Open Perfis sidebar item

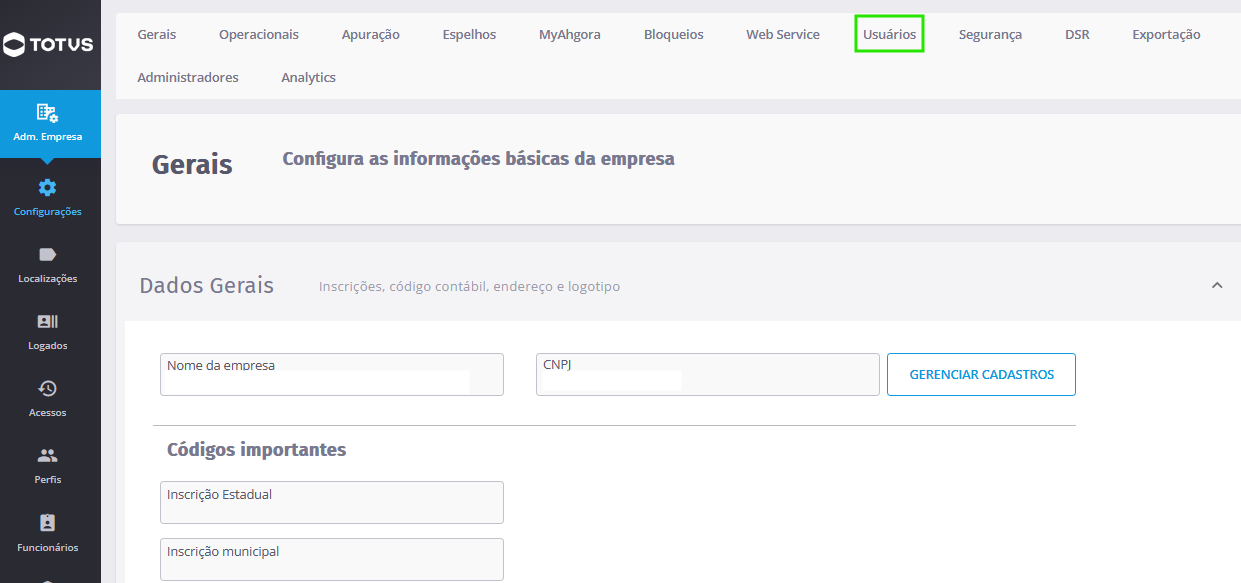coord(48,465)
